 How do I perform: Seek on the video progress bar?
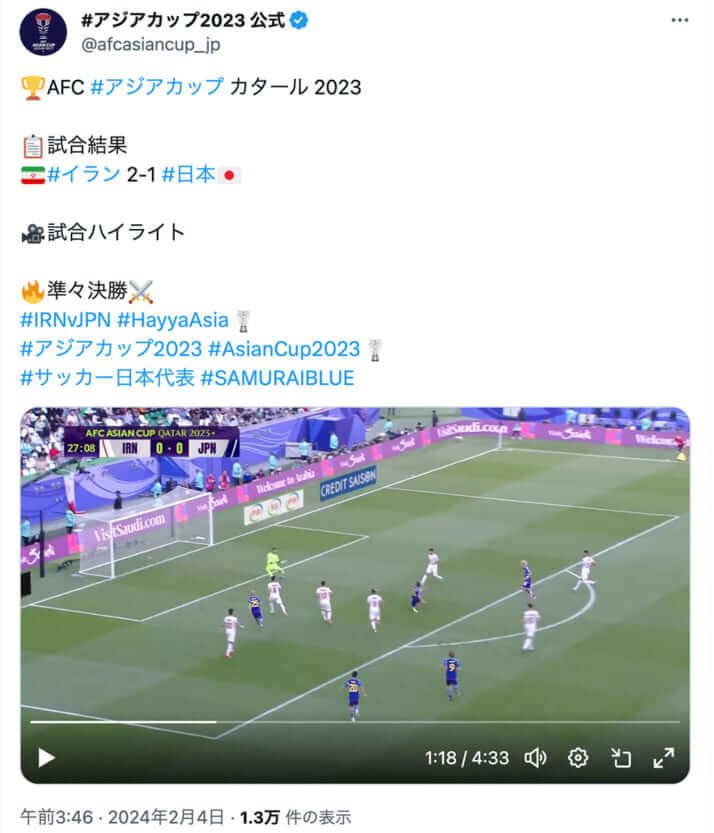coord(355,722)
